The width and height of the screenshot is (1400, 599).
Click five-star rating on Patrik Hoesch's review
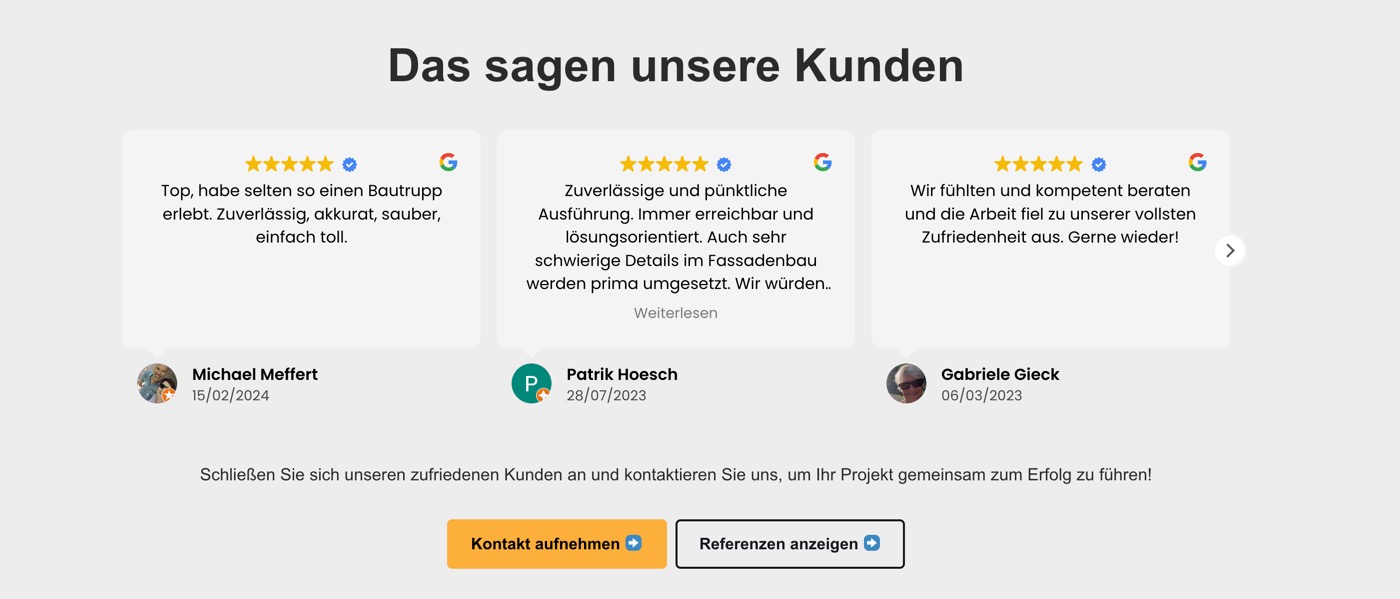point(664,164)
